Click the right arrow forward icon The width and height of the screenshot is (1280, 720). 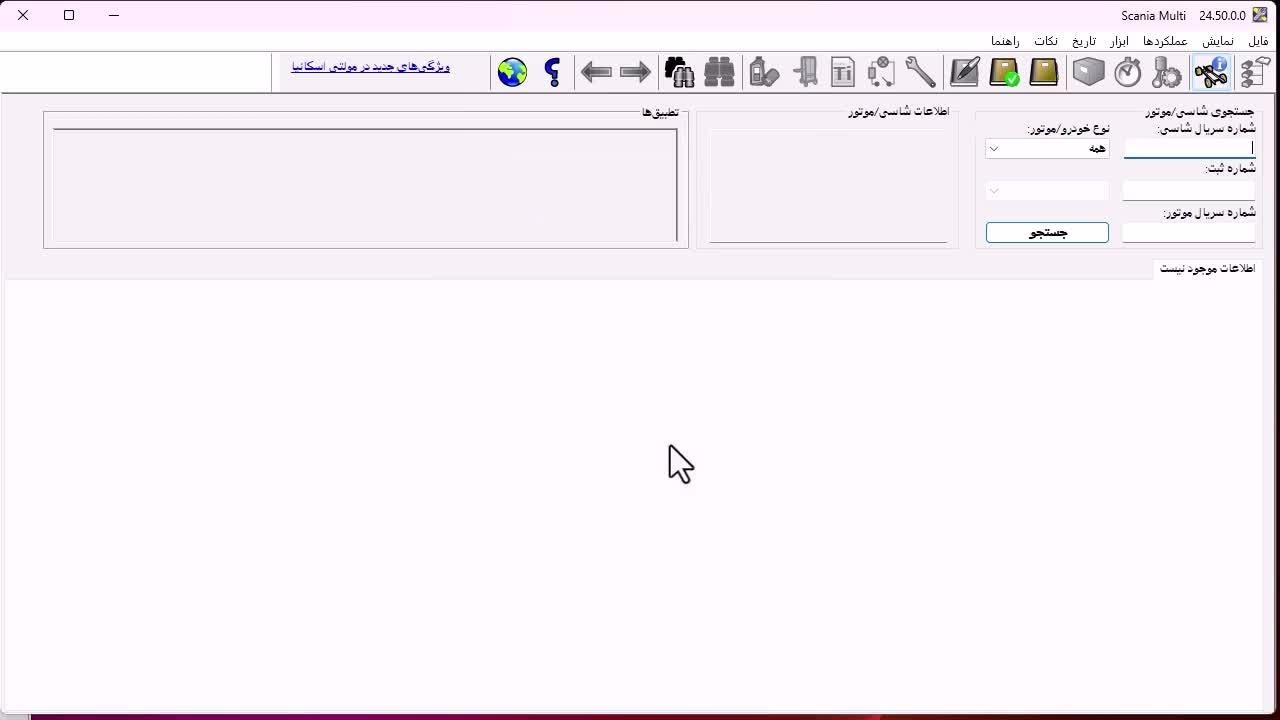click(x=635, y=72)
